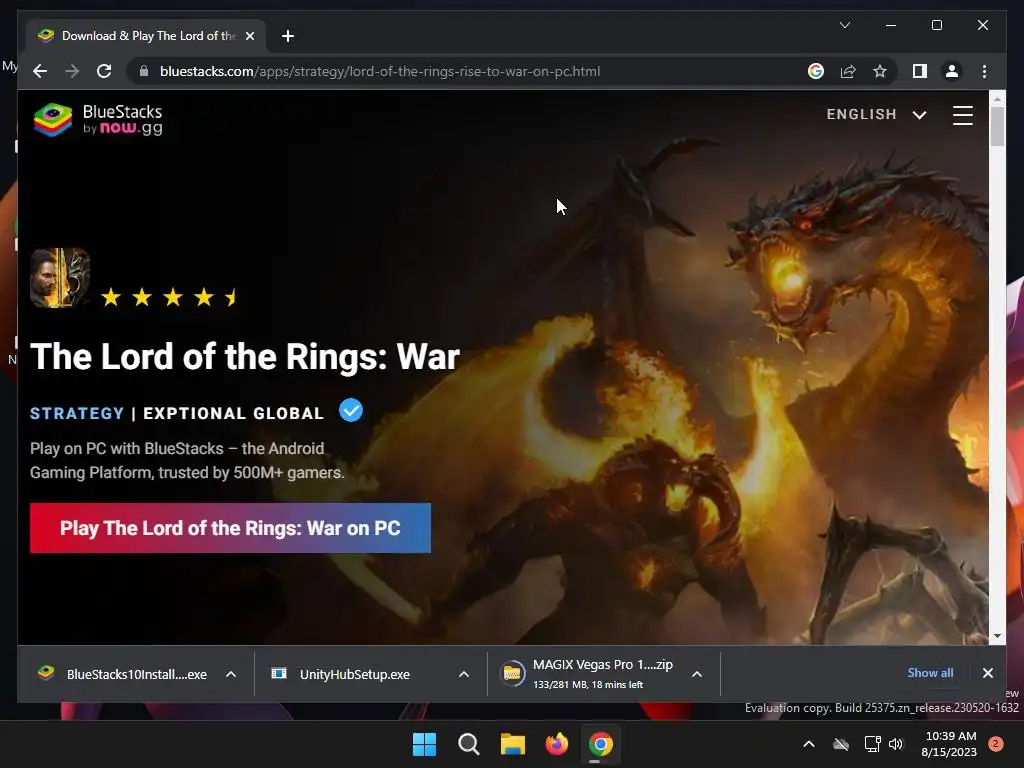Click the Lord of the Rings game app icon
1024x768 pixels.
(x=59, y=278)
